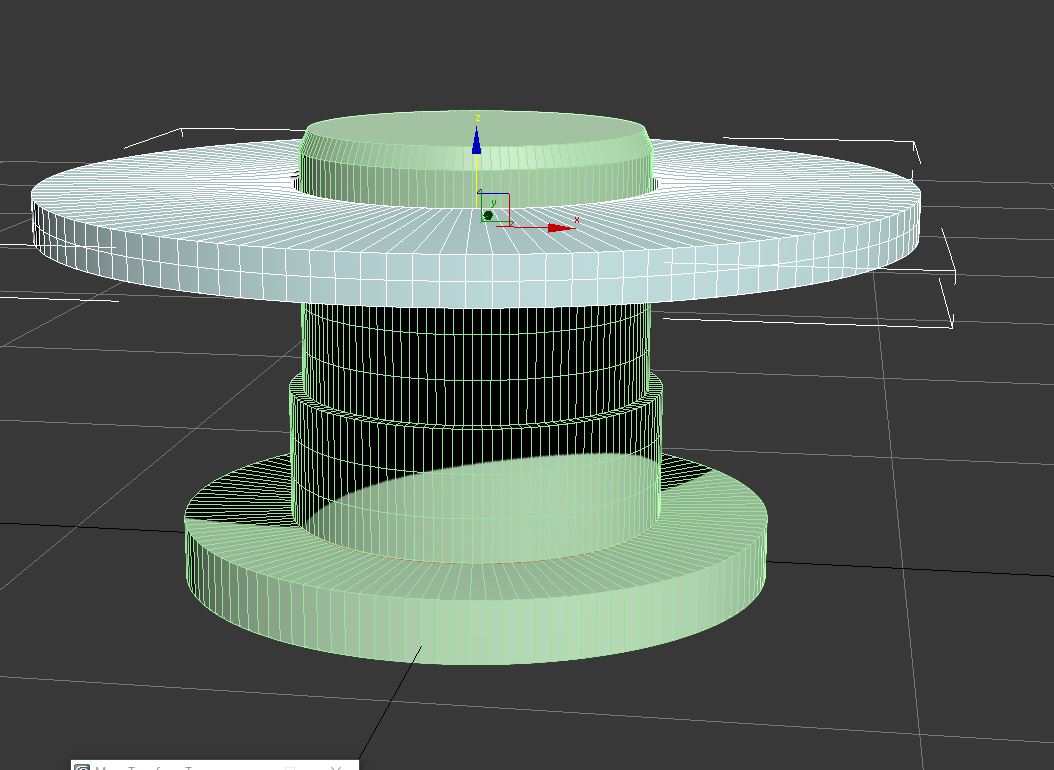1054x770 pixels.
Task: Click the blue Z-axis arrow of the gizmo
Action: (477, 142)
